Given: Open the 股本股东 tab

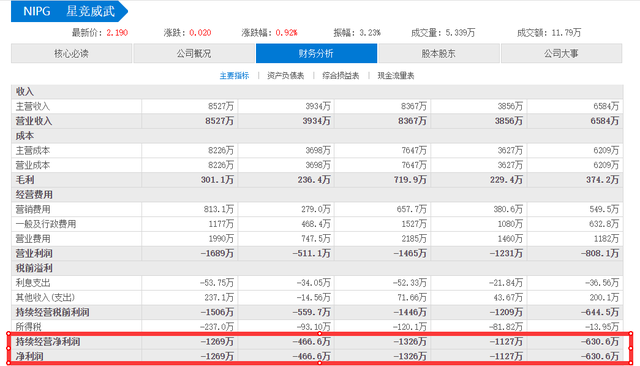Looking at the screenshot, I should click(x=439, y=53).
